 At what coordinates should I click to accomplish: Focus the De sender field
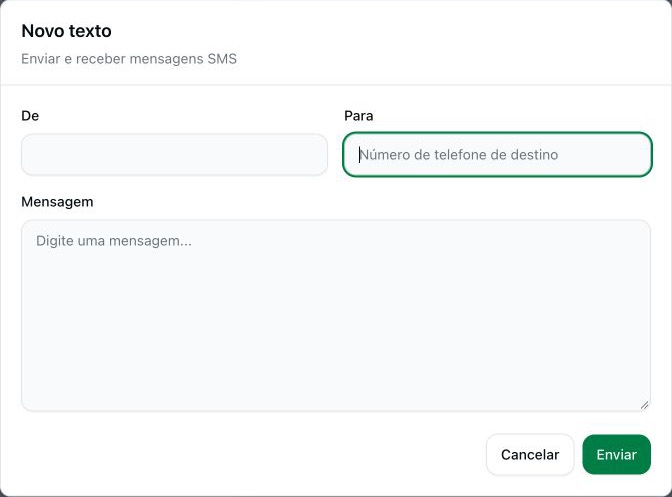coord(174,155)
